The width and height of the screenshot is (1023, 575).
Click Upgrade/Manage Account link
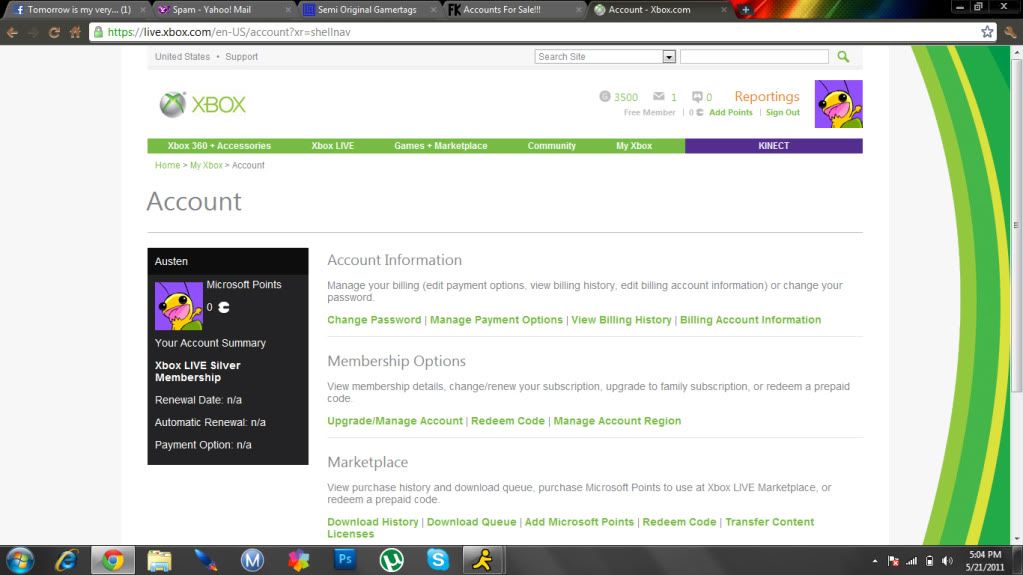(x=395, y=421)
